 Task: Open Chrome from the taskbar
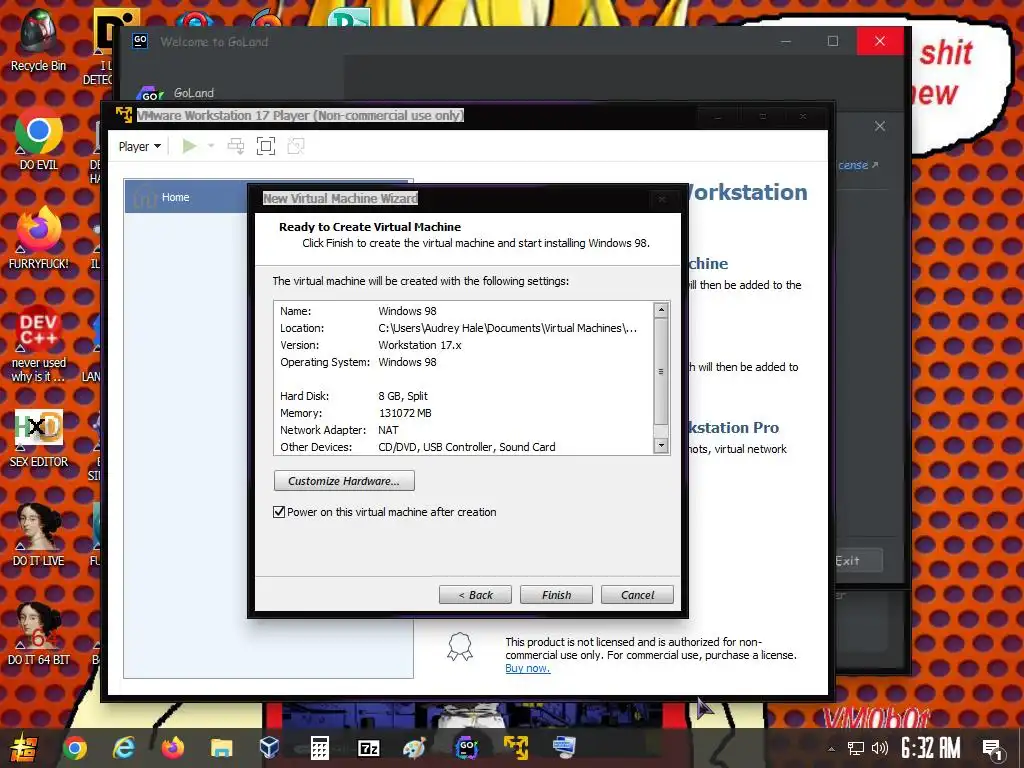pyautogui.click(x=74, y=748)
